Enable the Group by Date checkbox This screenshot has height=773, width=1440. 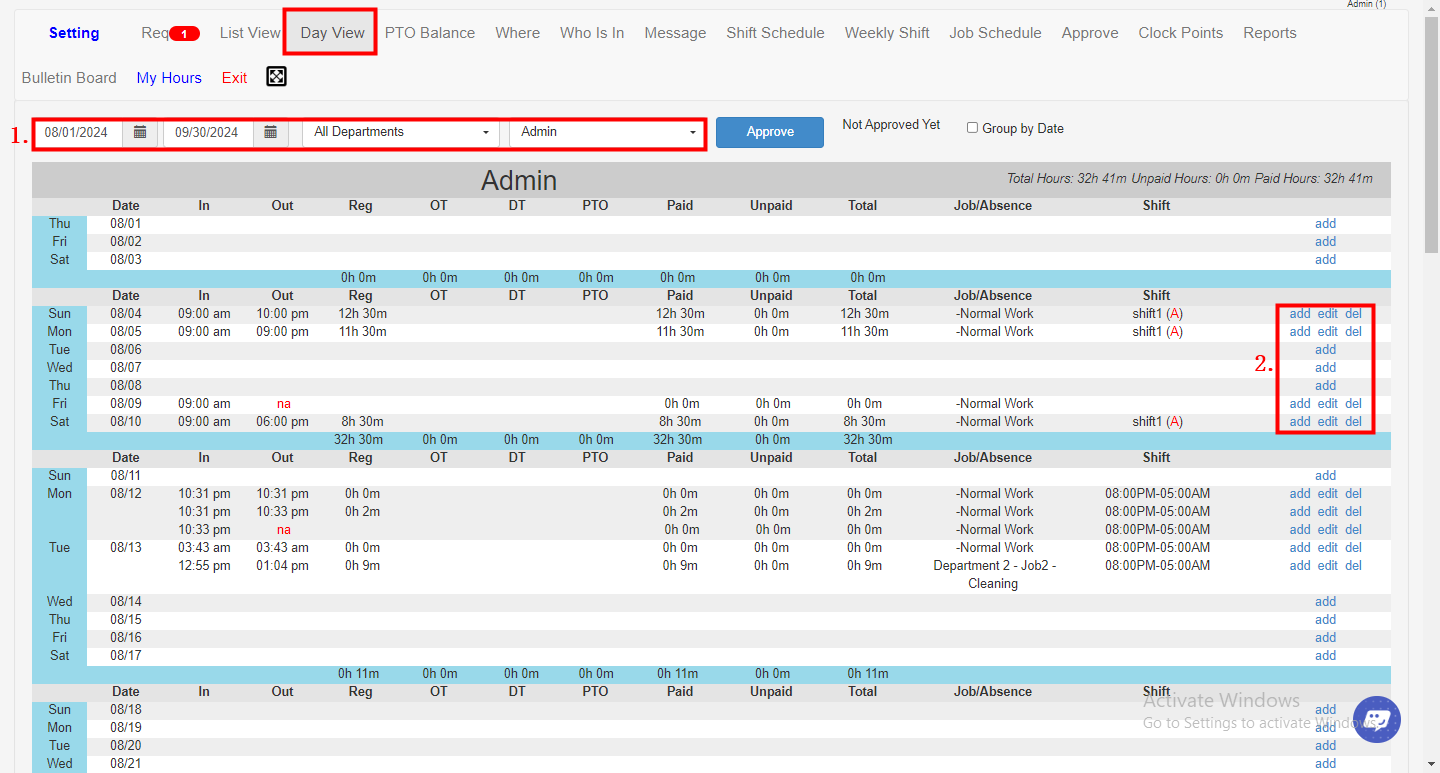click(971, 127)
